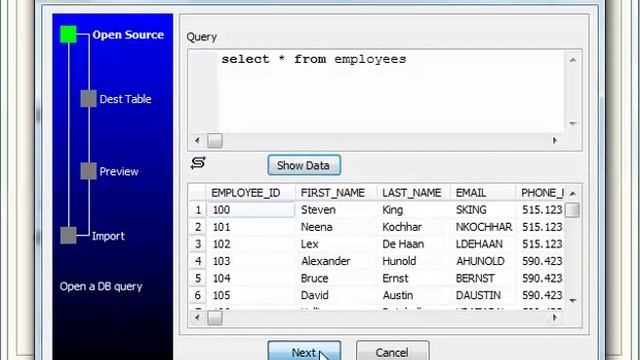Click the gray Dest Table step square

(88, 98)
